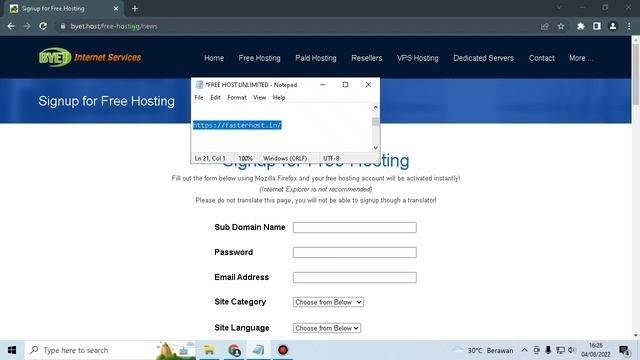
Task: Close the Signup for Free Hosting tab
Action: (x=116, y=8)
